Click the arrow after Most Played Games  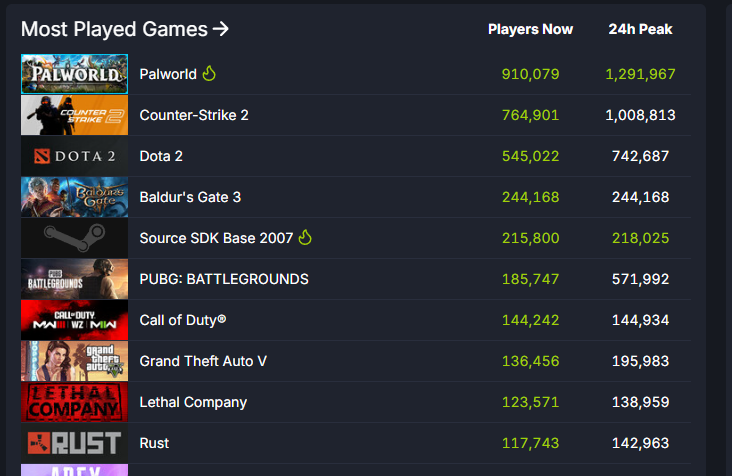point(221,29)
